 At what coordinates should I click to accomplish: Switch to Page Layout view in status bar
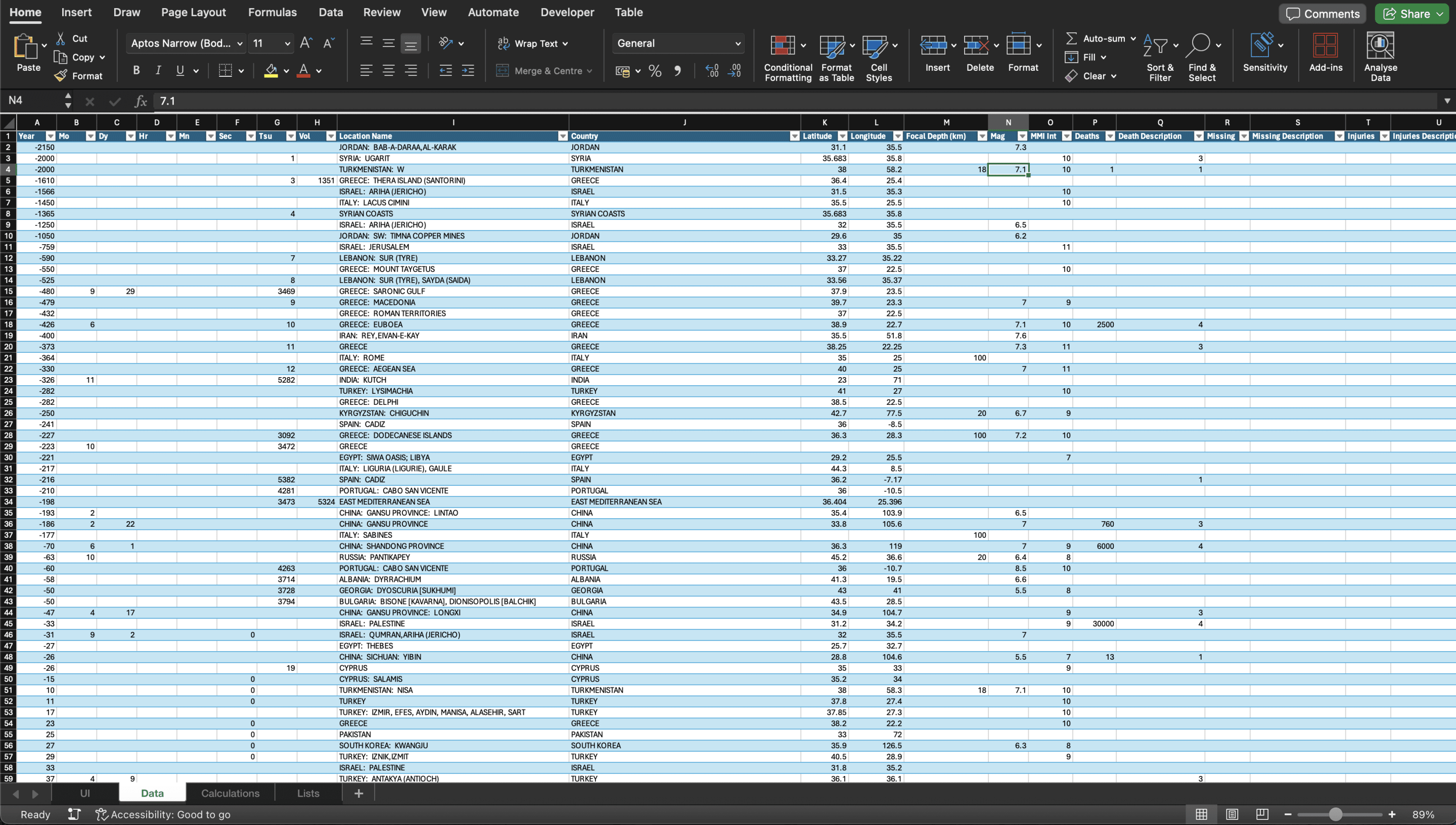pos(1232,814)
